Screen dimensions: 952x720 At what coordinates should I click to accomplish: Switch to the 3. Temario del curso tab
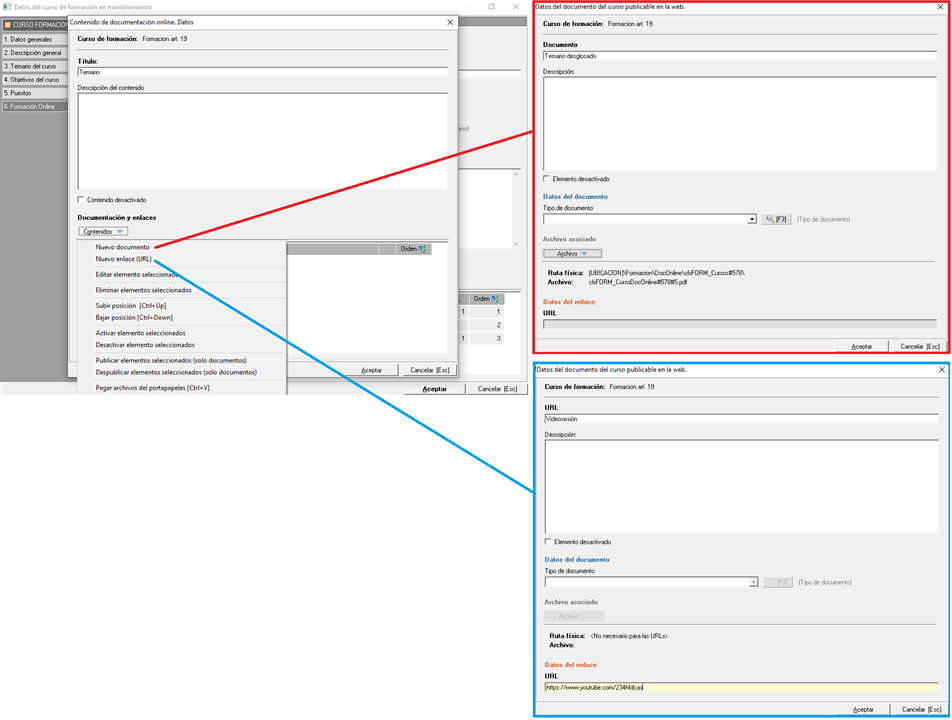click(34, 66)
